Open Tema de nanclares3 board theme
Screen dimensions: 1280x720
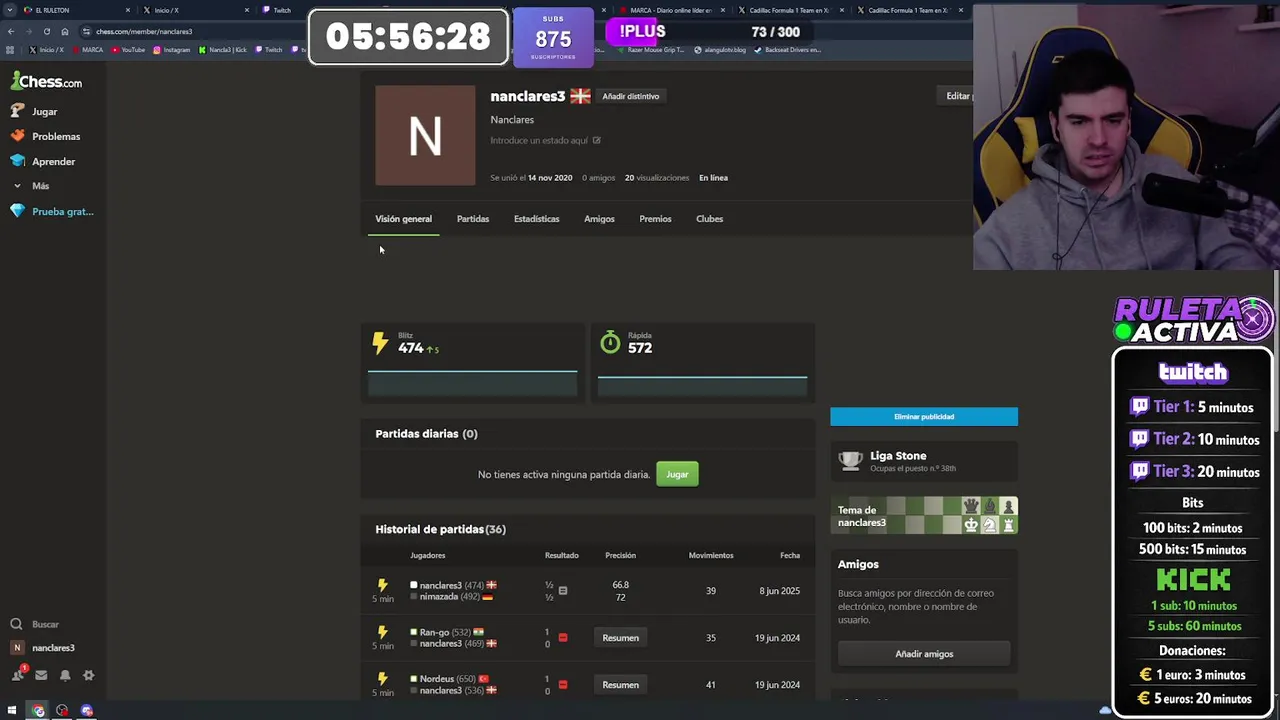(924, 515)
